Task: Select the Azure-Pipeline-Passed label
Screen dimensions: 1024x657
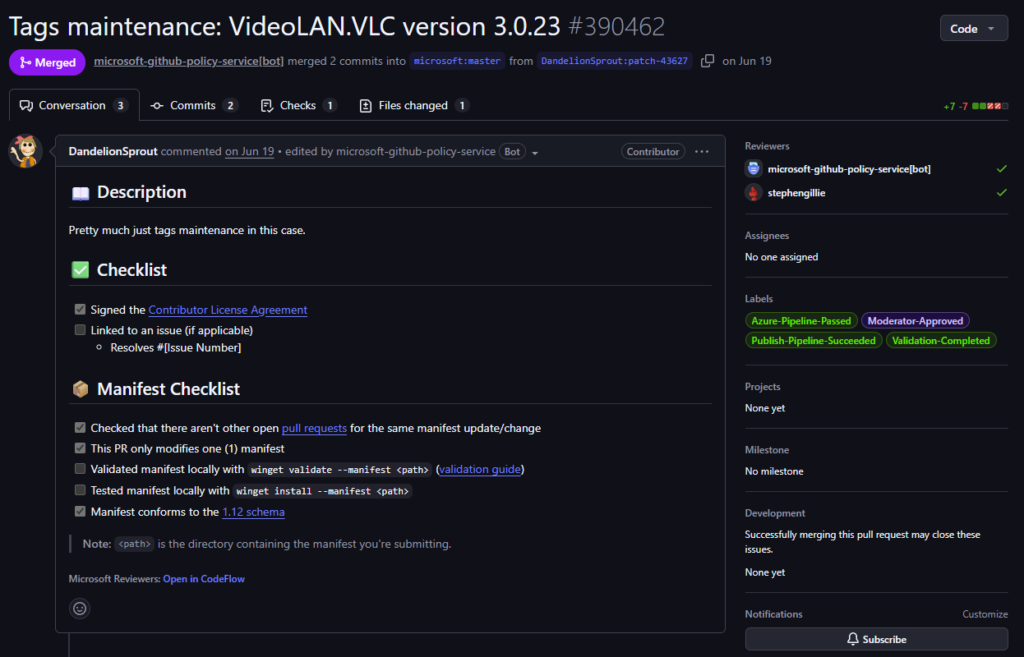Action: (801, 321)
